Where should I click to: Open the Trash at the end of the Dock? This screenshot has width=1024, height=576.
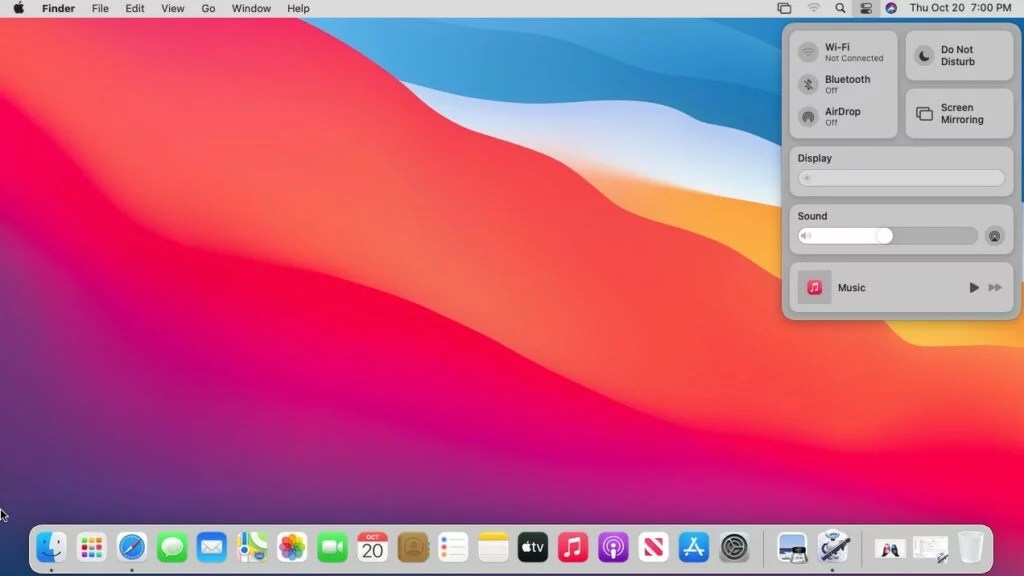970,547
